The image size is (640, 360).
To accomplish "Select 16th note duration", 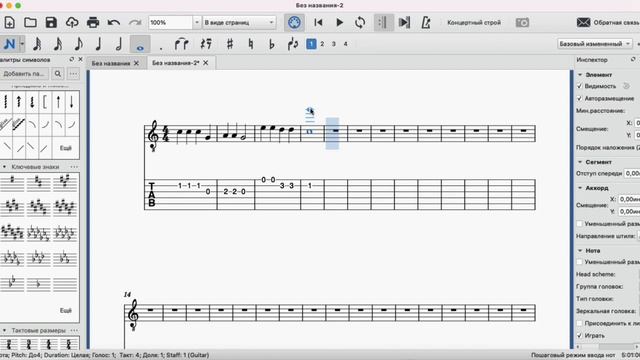I will pos(58,44).
